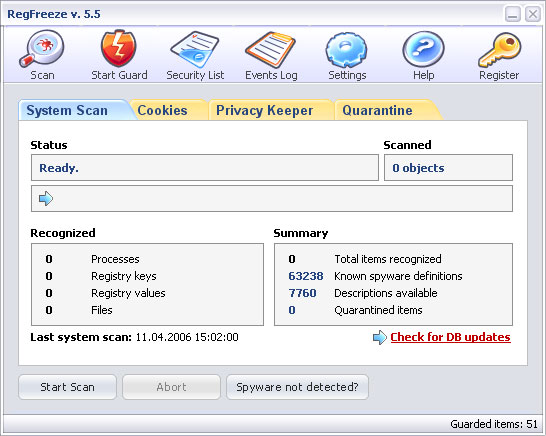Switch to the Cookies tab
The image size is (546, 436).
pyautogui.click(x=169, y=110)
